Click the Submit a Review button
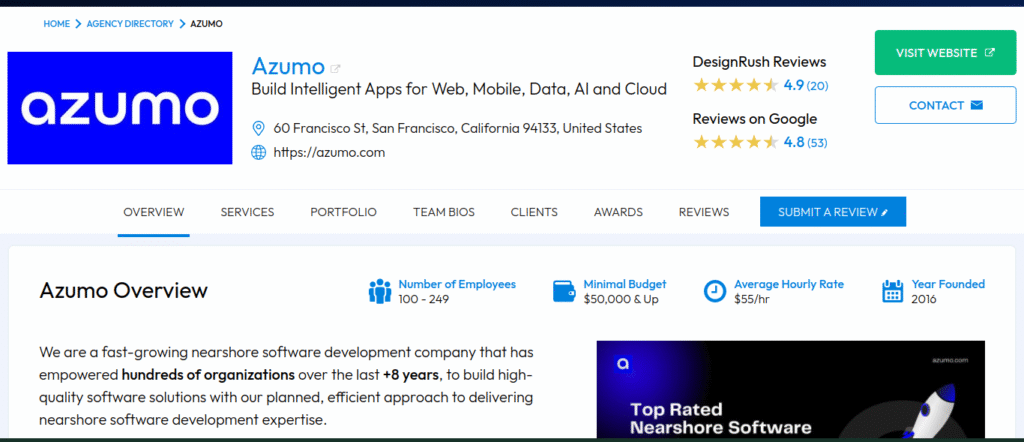Screen dimensions: 1024x442 tap(833, 212)
